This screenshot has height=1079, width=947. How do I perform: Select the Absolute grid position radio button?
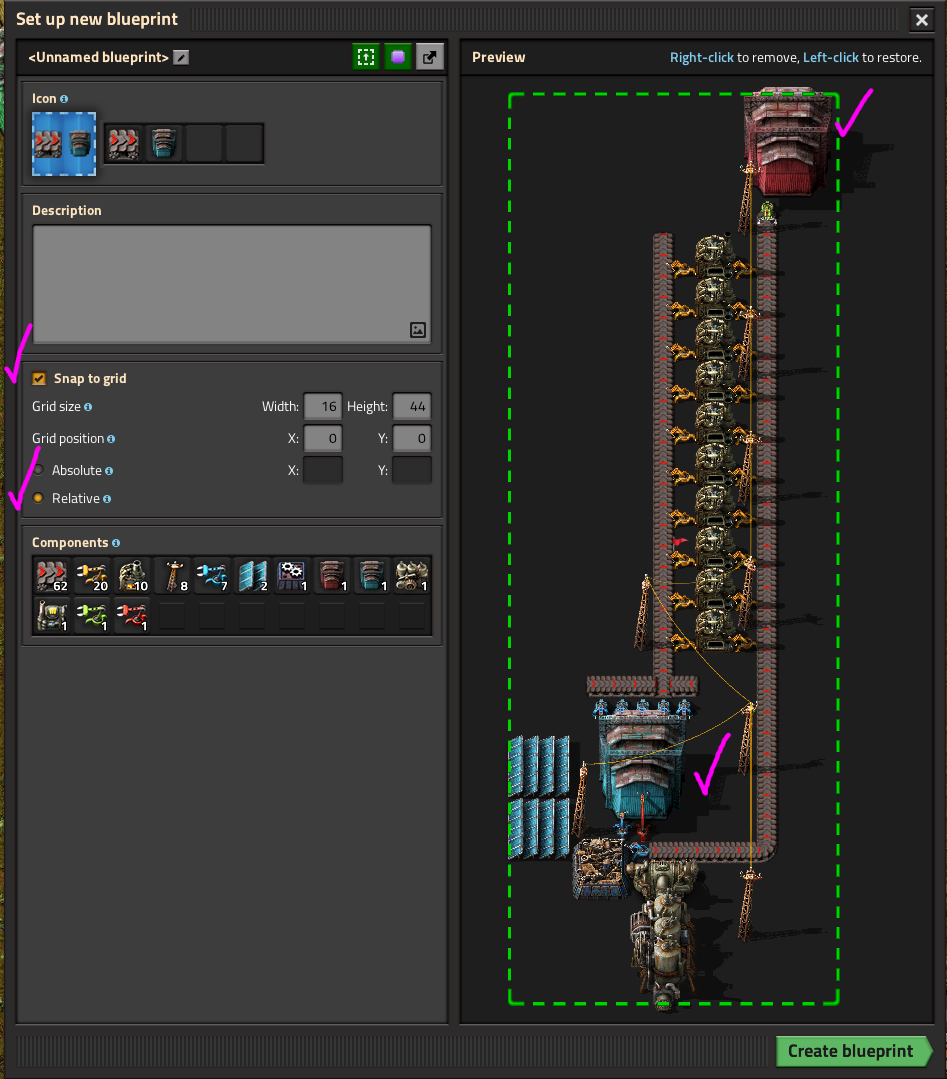(39, 470)
